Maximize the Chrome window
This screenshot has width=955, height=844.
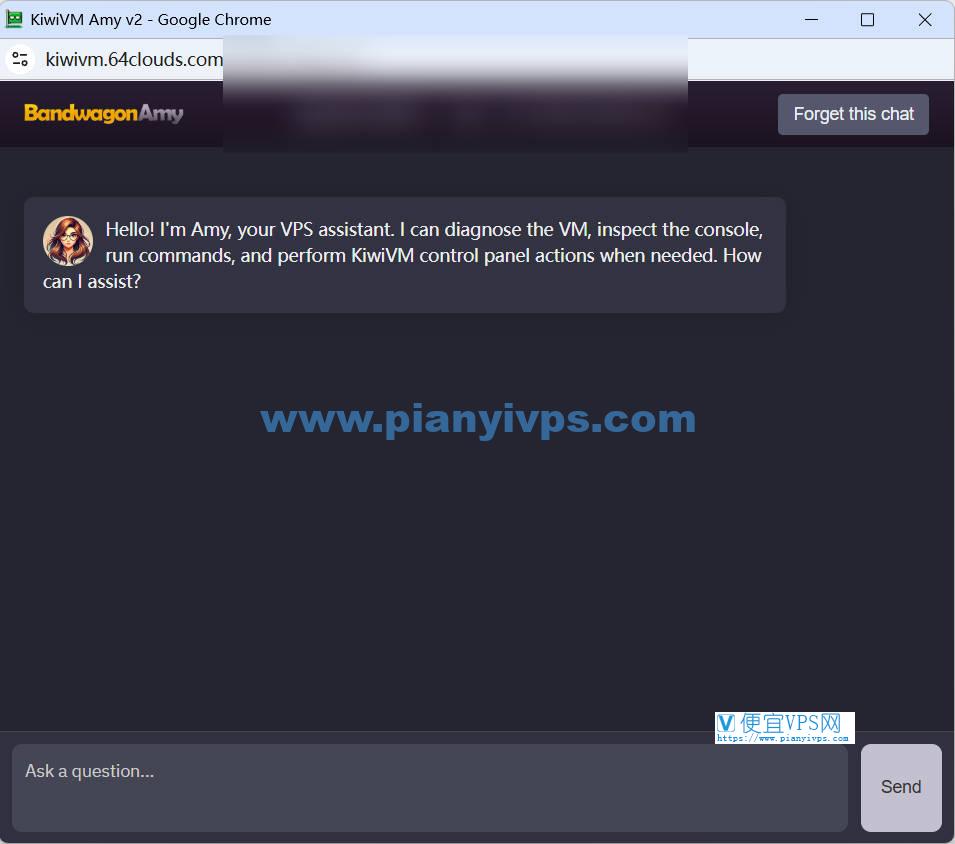867,19
